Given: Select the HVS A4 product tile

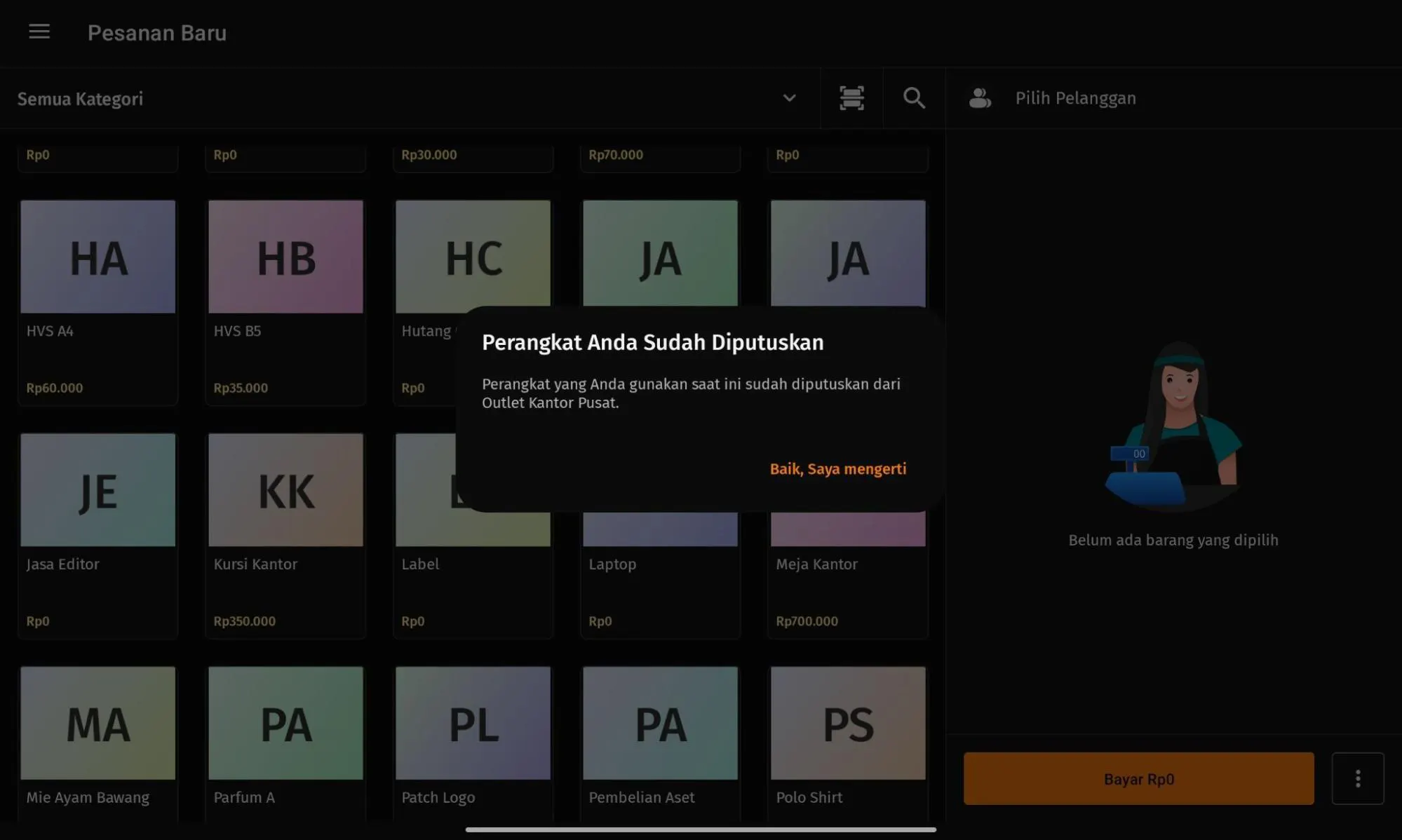Looking at the screenshot, I should click(97, 302).
